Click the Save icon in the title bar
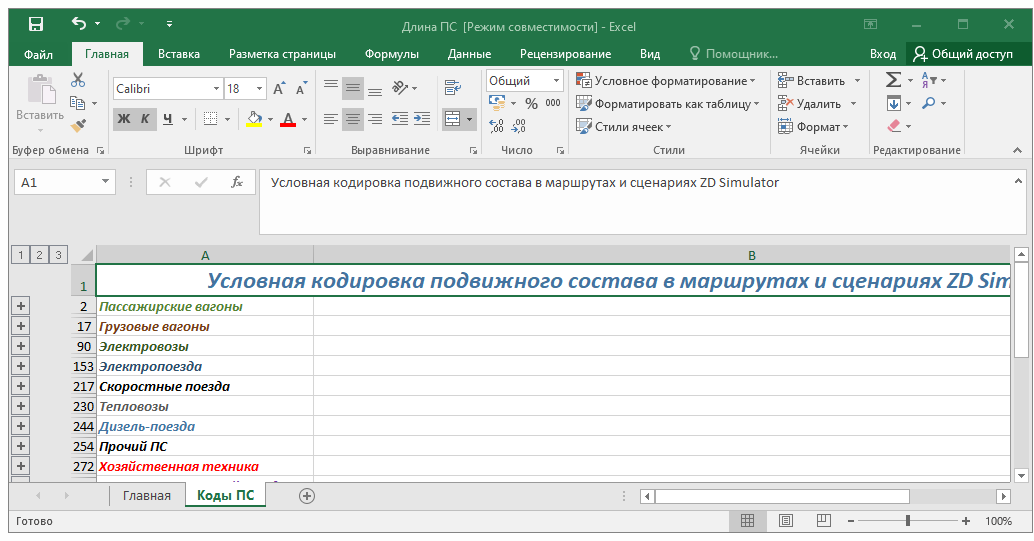Viewport: 1034px width, 541px height. pos(36,24)
